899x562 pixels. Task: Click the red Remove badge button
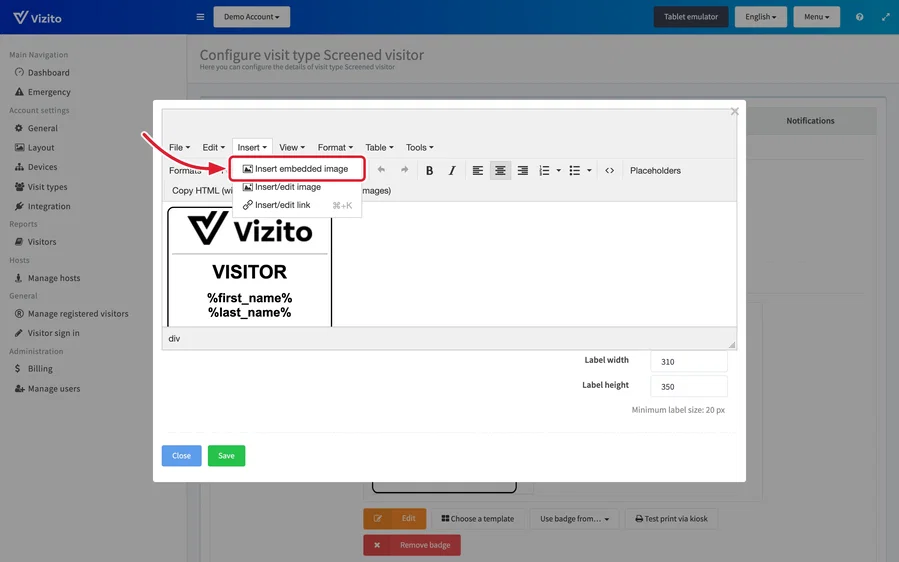point(412,545)
